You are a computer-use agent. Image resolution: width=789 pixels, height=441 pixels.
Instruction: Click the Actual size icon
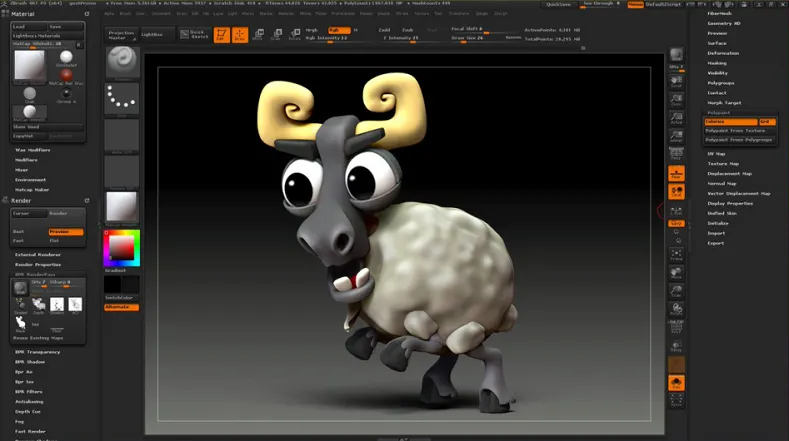[676, 119]
